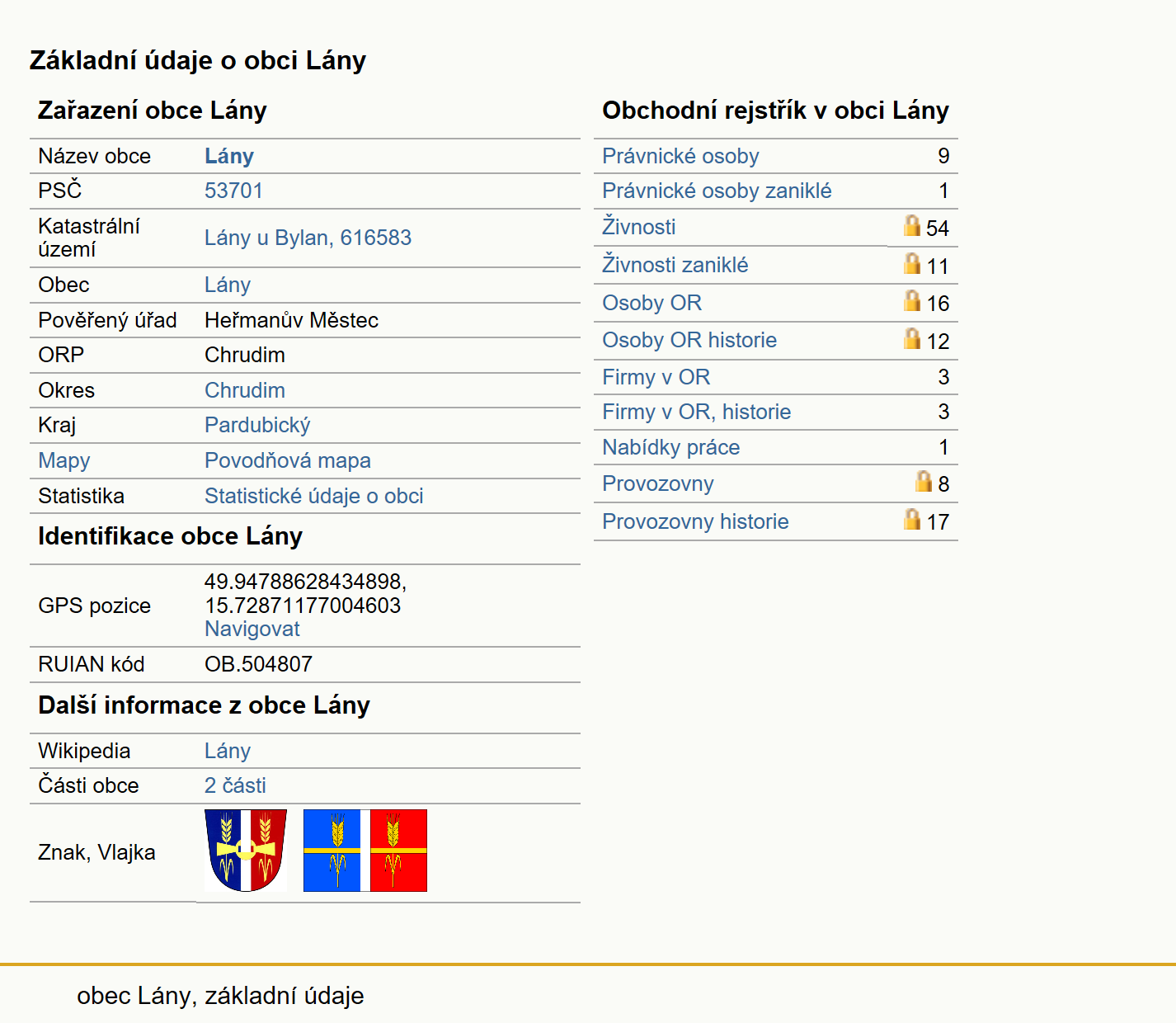Click the GPS longitude 15.72871177004603 text
Viewport: 1176px width, 1023px height.
(x=303, y=606)
